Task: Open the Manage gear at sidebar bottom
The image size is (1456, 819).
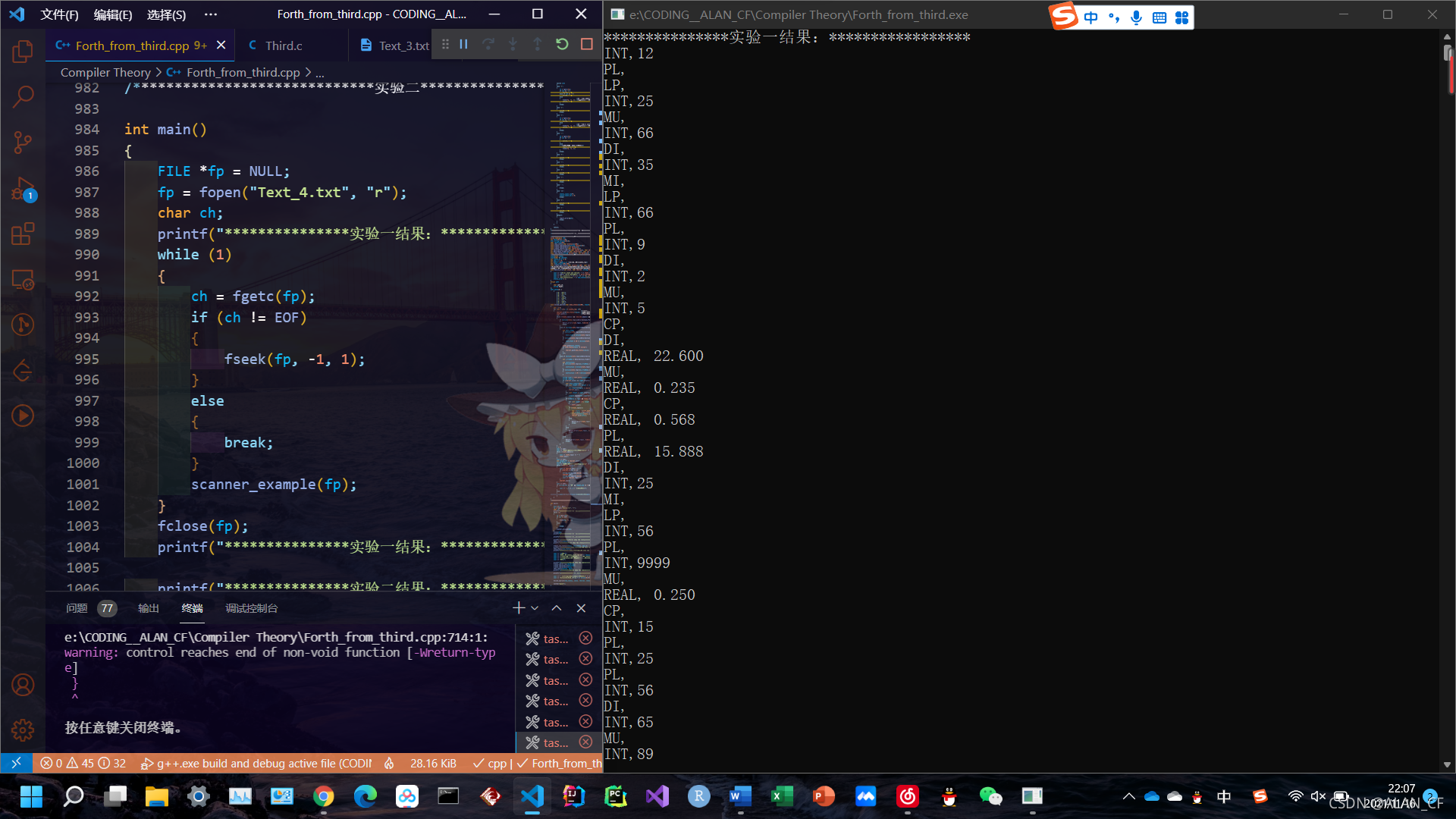Action: click(23, 730)
